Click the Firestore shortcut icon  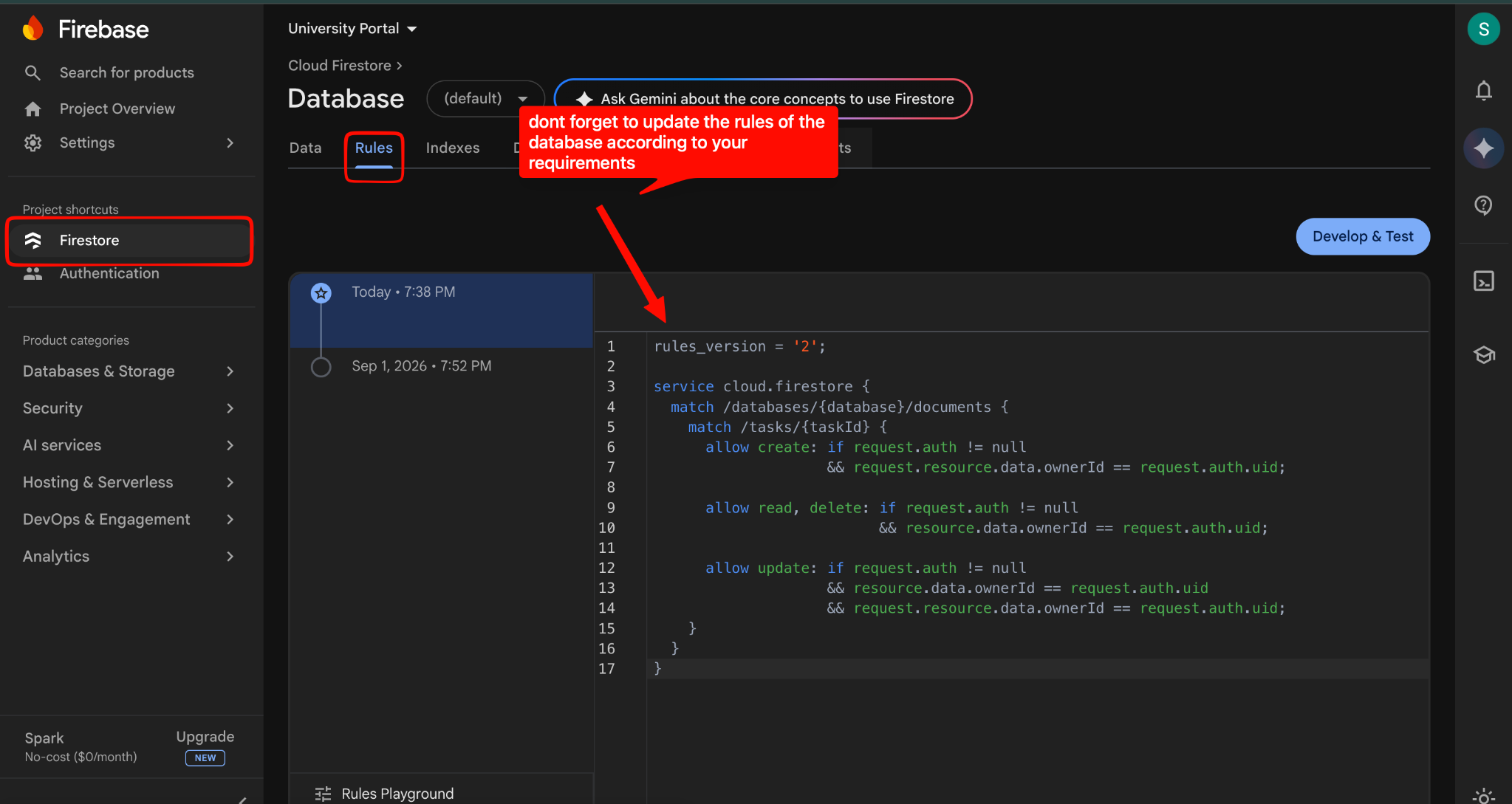pos(33,240)
